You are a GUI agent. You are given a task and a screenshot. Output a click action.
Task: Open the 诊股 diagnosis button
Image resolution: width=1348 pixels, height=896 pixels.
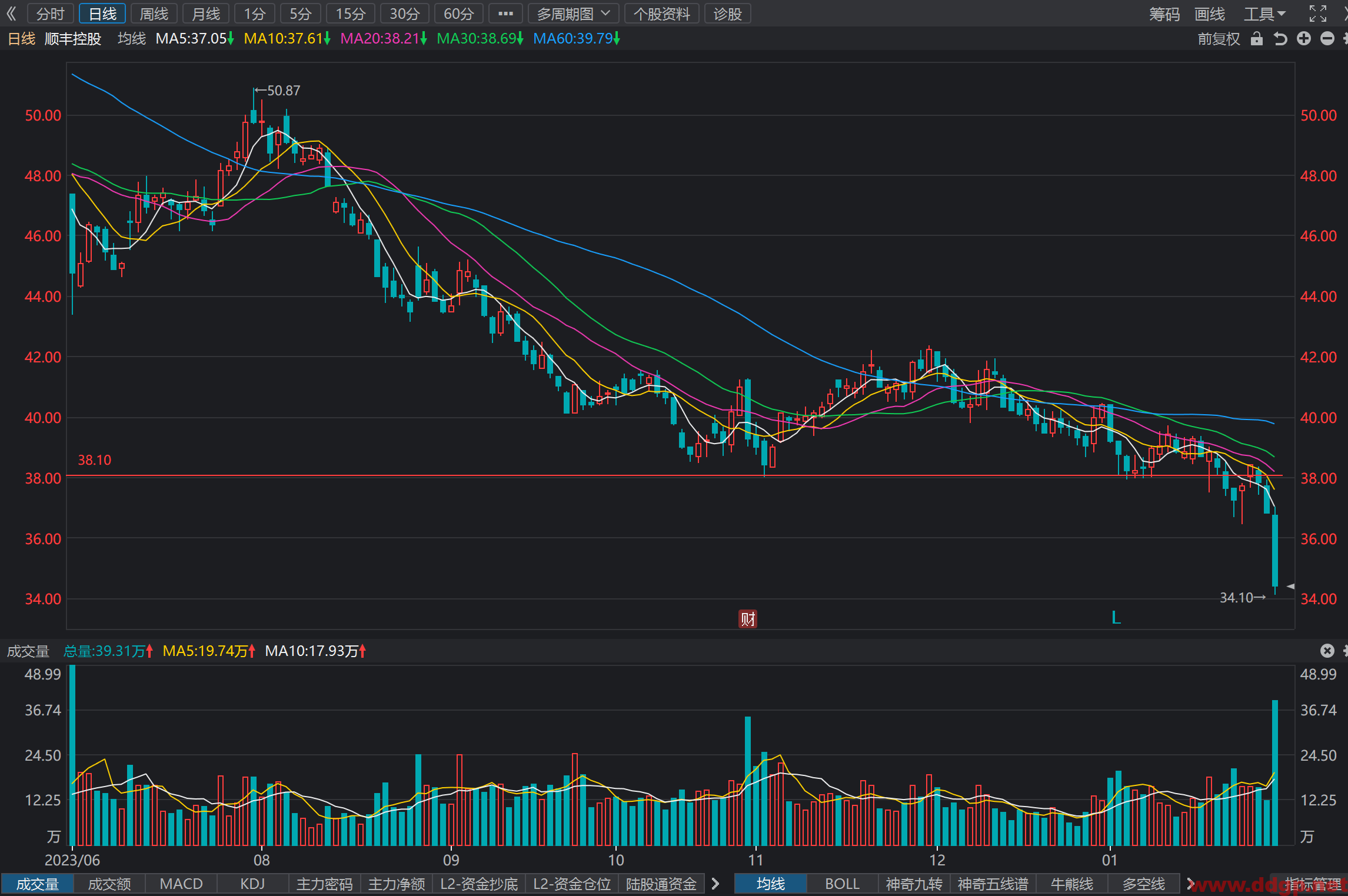click(x=727, y=14)
